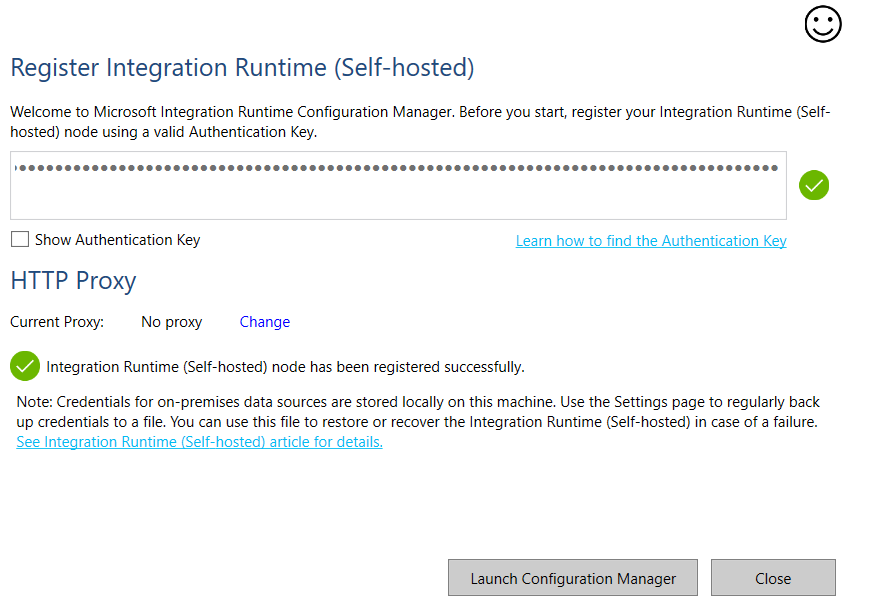The height and width of the screenshot is (604, 869).
Task: Click the green checkmark beside the key field
Action: click(814, 185)
